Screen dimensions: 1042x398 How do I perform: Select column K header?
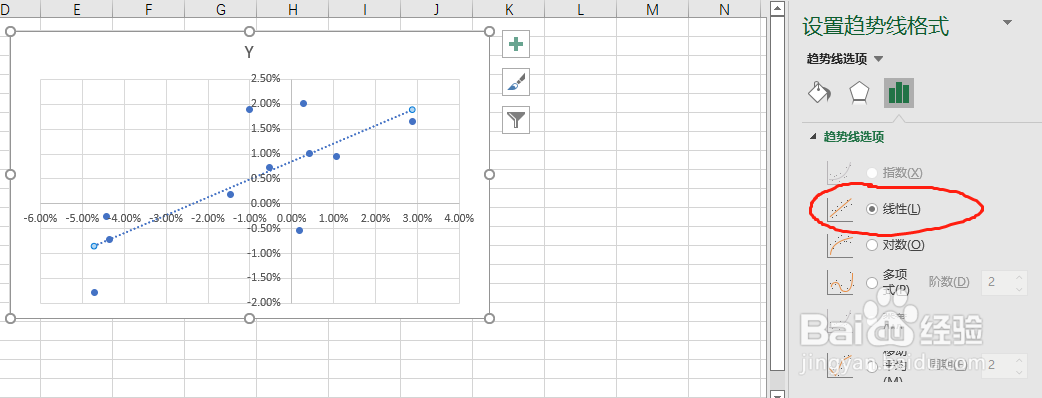click(x=509, y=9)
